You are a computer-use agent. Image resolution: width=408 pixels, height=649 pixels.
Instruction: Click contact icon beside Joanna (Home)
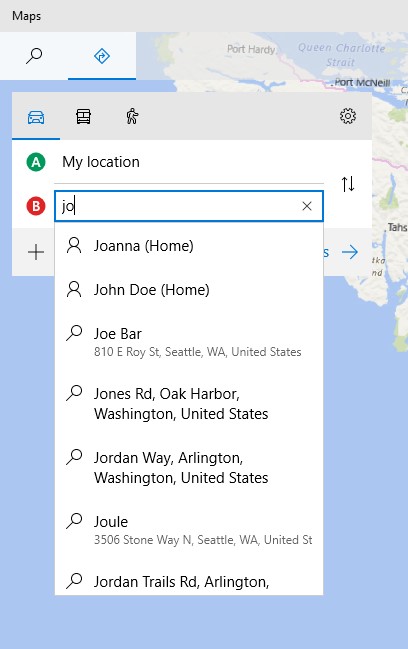point(74,245)
